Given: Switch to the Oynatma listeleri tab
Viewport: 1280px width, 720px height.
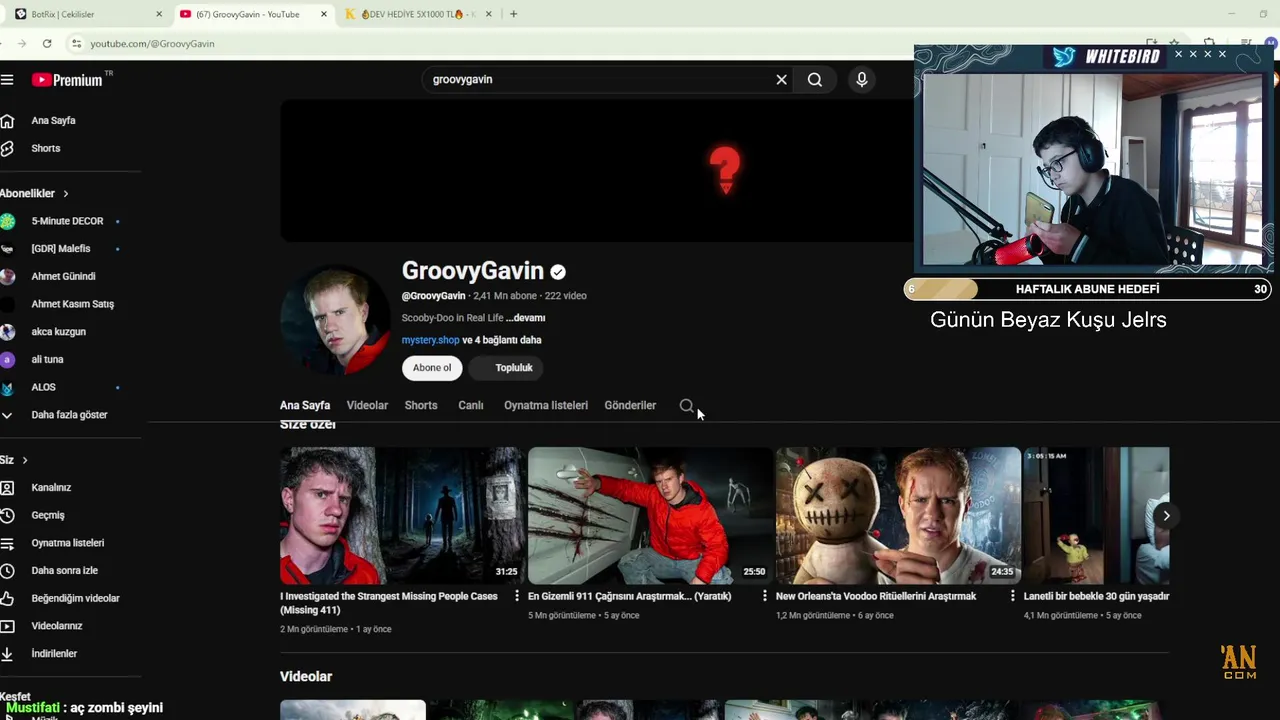Looking at the screenshot, I should click(546, 406).
